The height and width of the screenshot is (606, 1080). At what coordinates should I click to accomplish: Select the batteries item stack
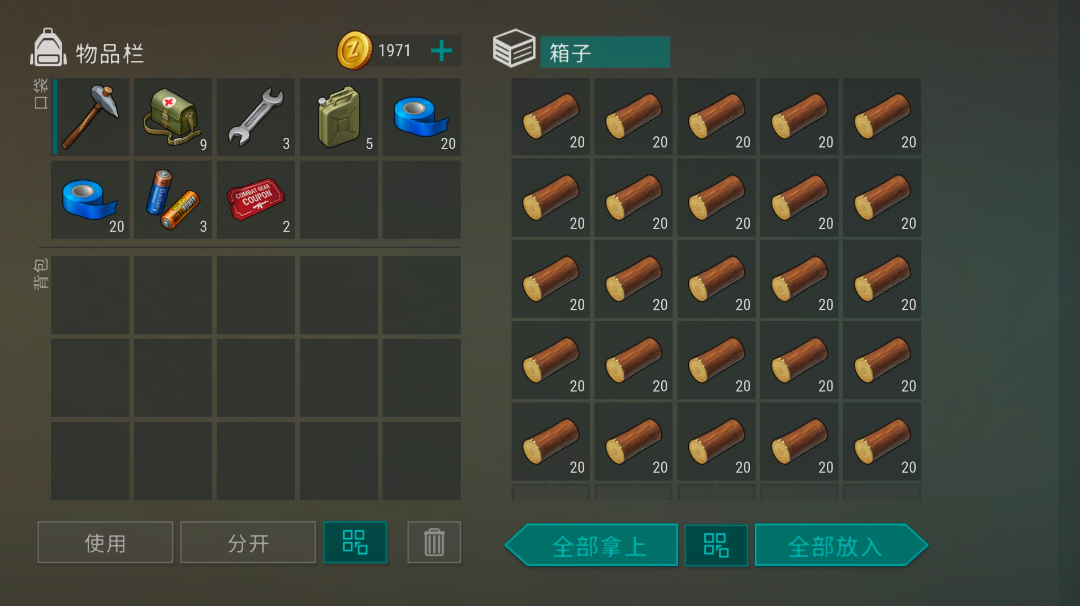point(173,200)
